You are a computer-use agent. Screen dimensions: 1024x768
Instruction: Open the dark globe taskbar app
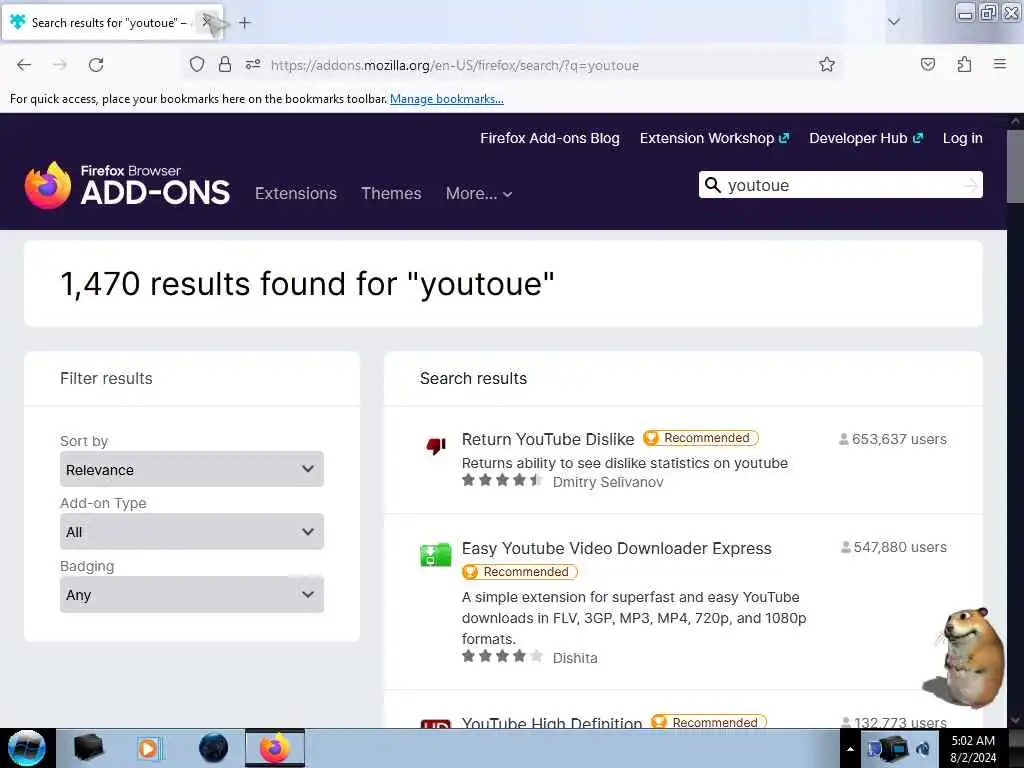pos(214,748)
